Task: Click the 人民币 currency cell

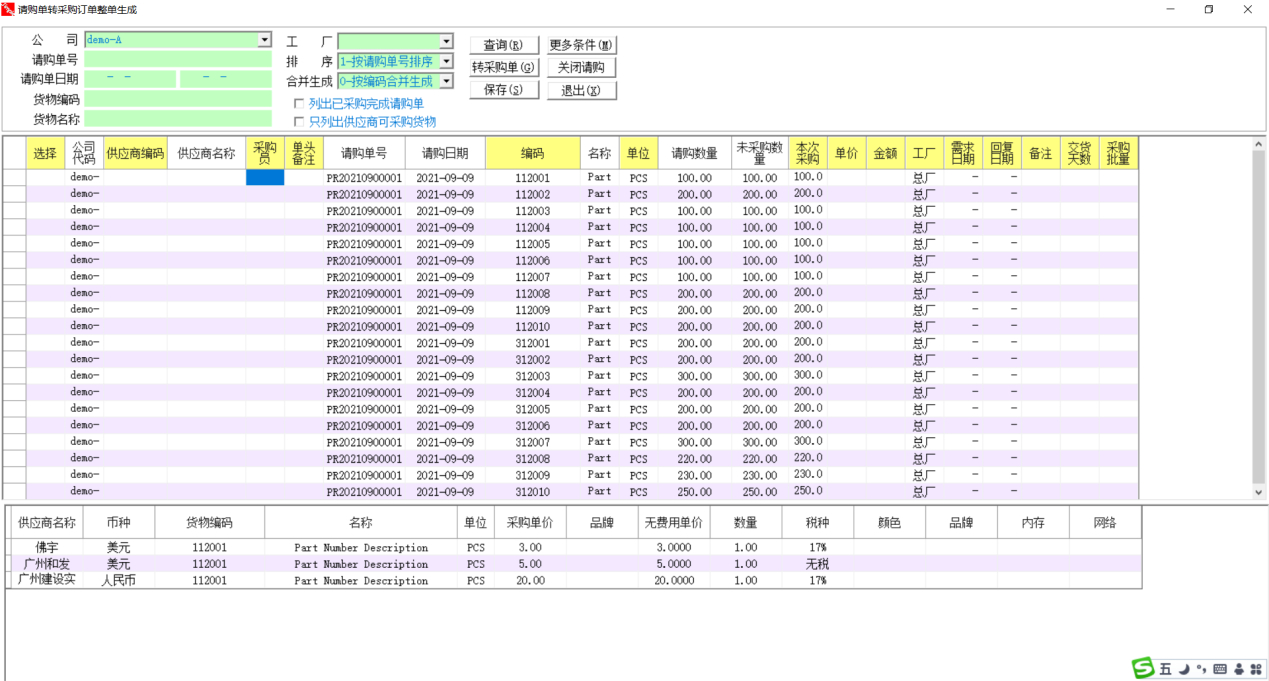Action: click(x=118, y=580)
